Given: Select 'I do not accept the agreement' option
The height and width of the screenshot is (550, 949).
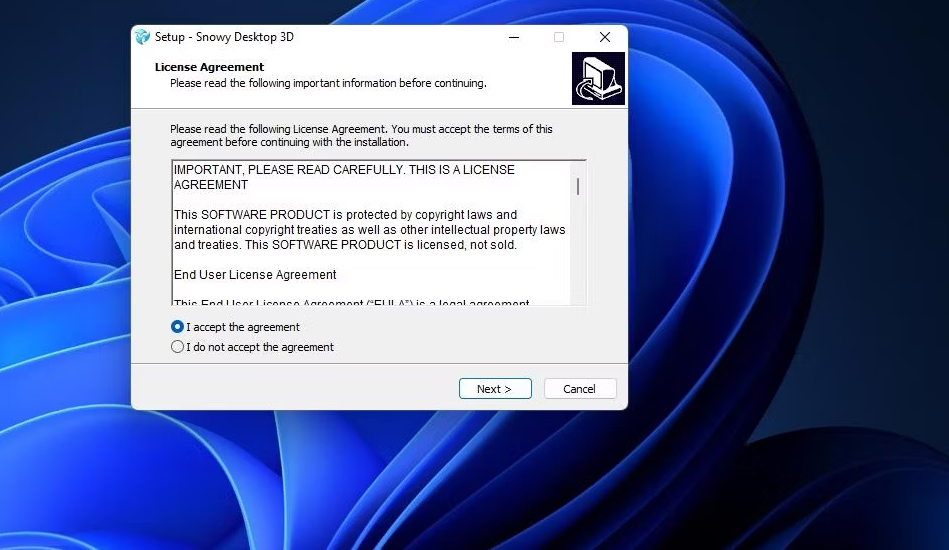Looking at the screenshot, I should [x=177, y=347].
